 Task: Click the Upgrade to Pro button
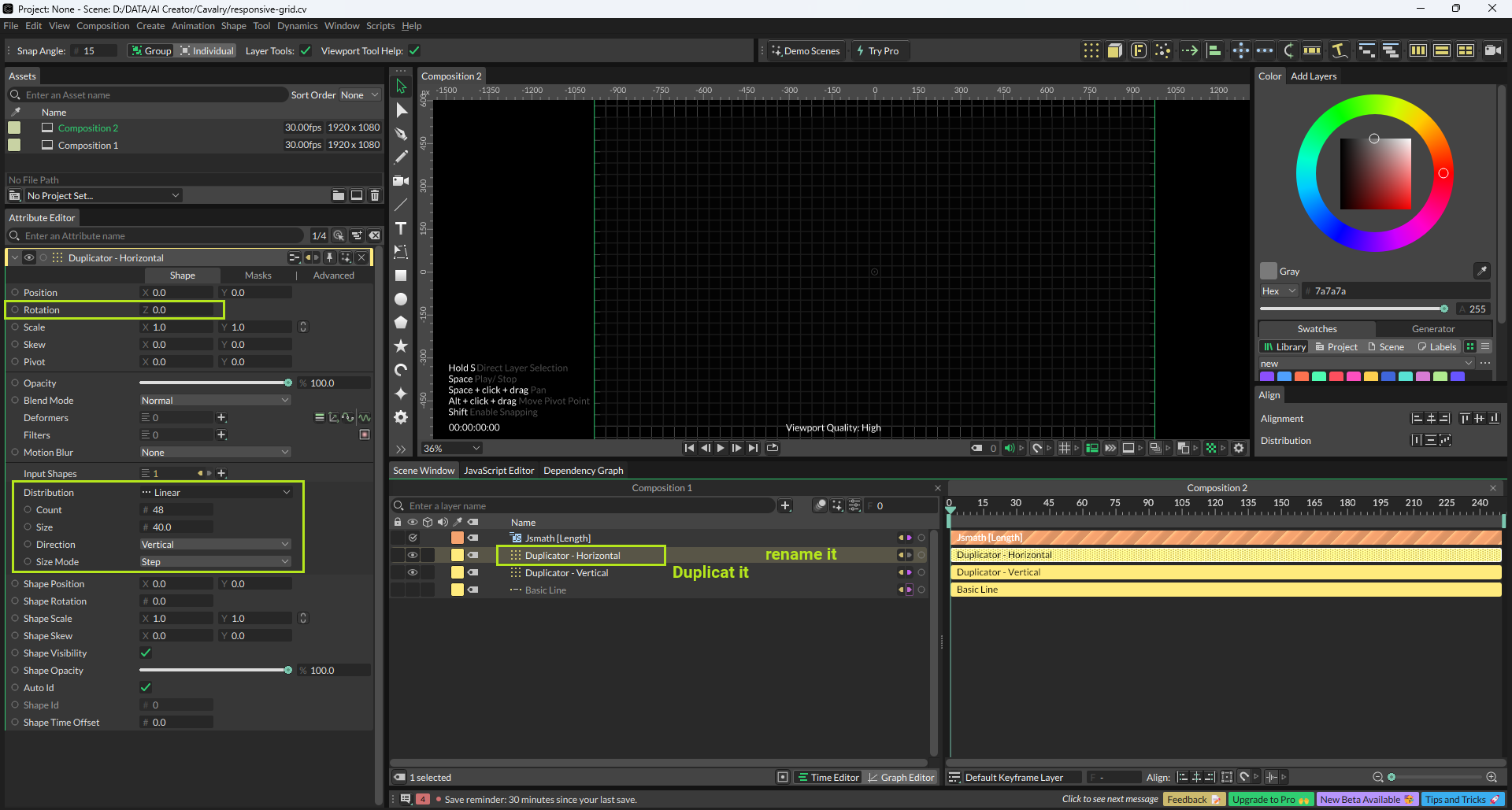(x=1269, y=799)
